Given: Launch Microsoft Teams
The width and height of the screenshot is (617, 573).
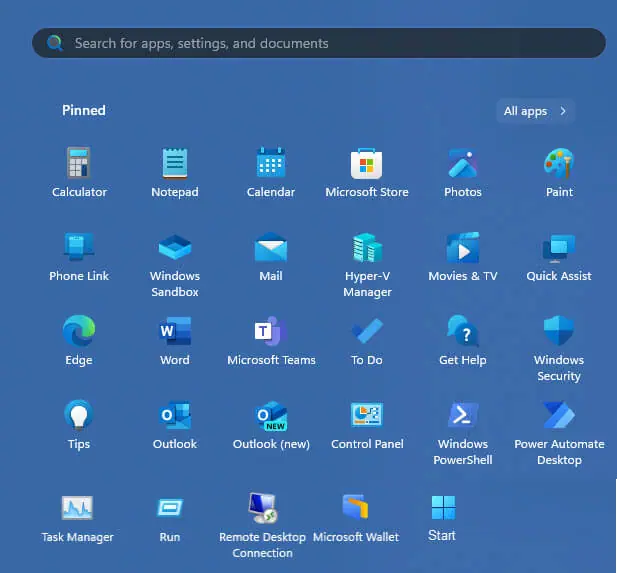Looking at the screenshot, I should [x=271, y=340].
